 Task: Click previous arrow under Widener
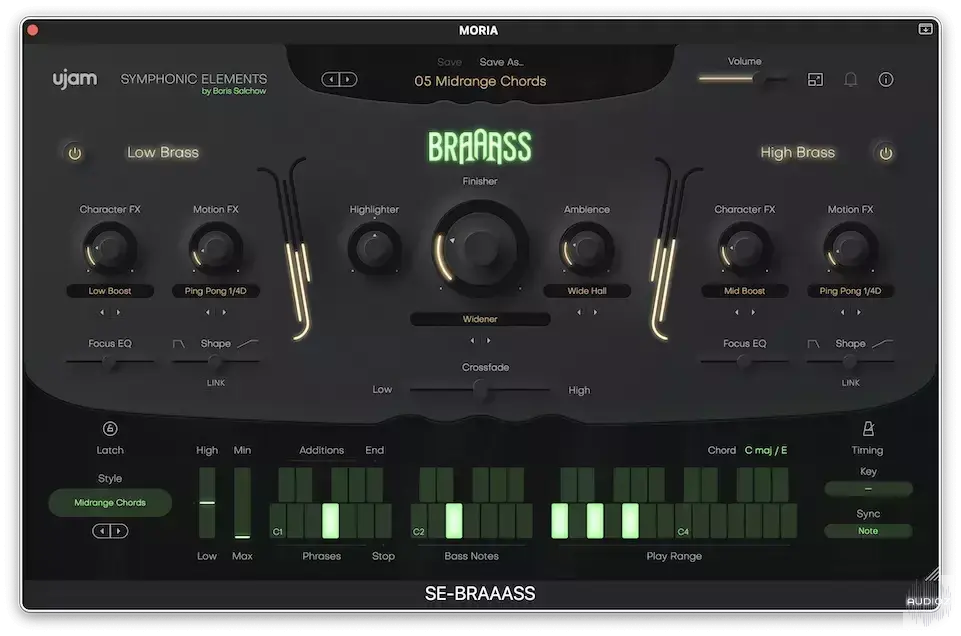click(472, 341)
